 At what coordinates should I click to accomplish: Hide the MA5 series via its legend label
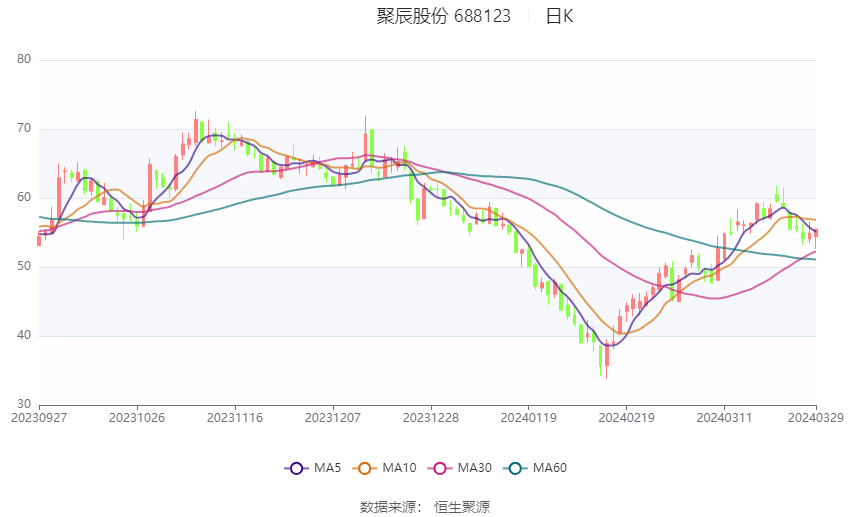coord(328,468)
